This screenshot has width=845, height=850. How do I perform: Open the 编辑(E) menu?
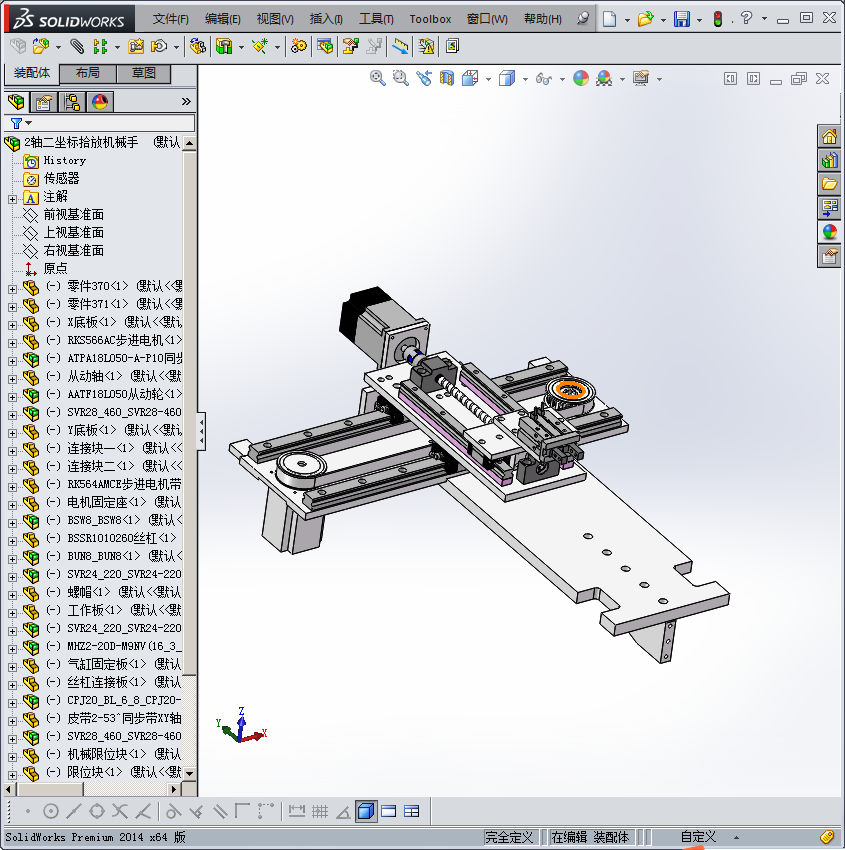[223, 19]
